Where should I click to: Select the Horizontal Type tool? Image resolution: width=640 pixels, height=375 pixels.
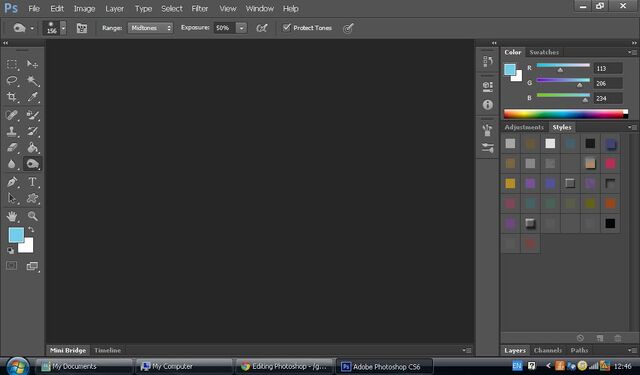32,182
